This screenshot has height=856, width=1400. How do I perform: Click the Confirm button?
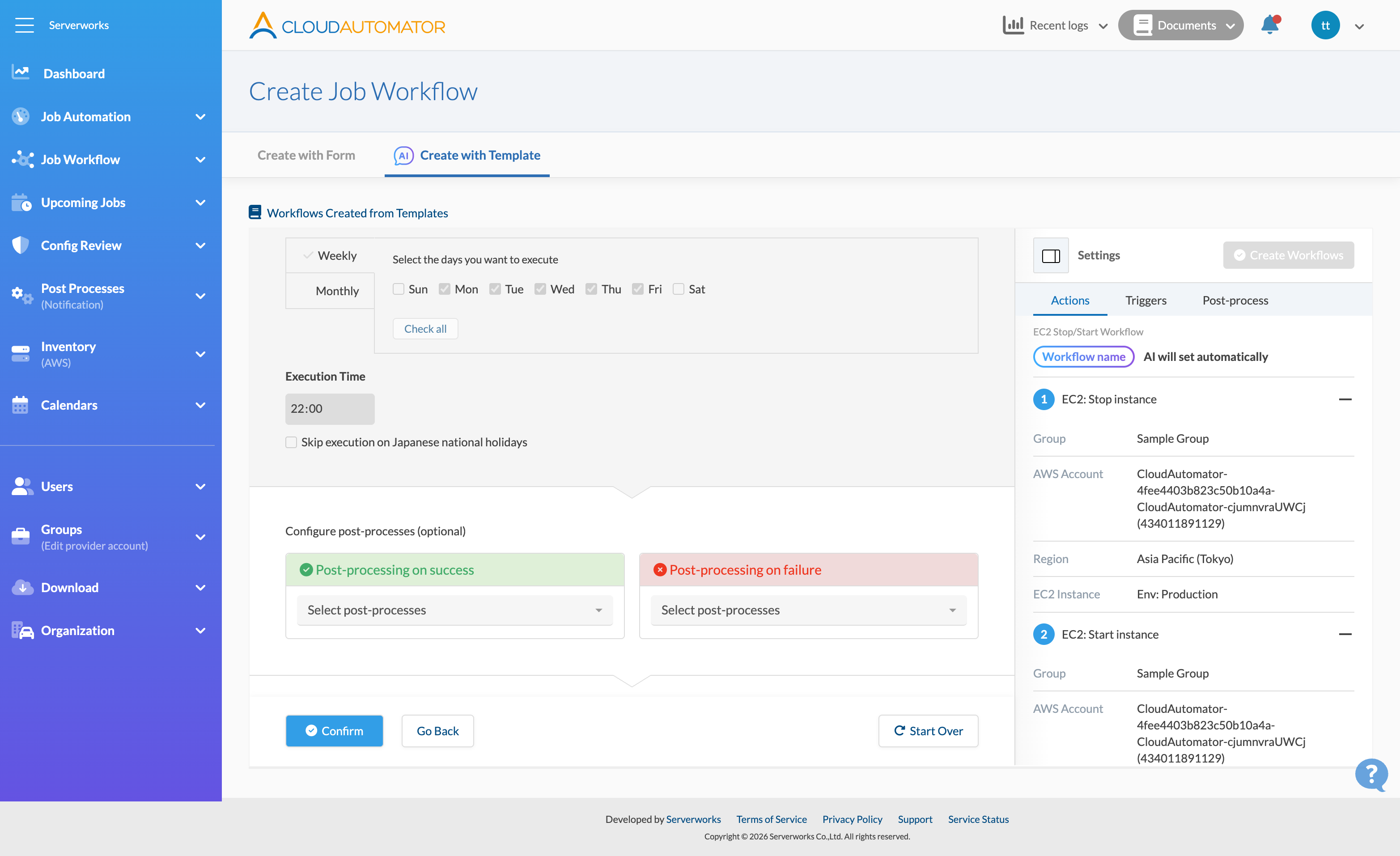coord(334,731)
